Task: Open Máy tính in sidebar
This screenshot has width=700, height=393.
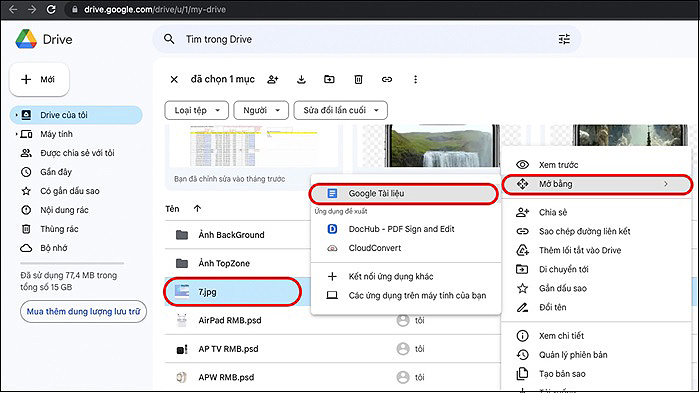Action: (x=56, y=134)
